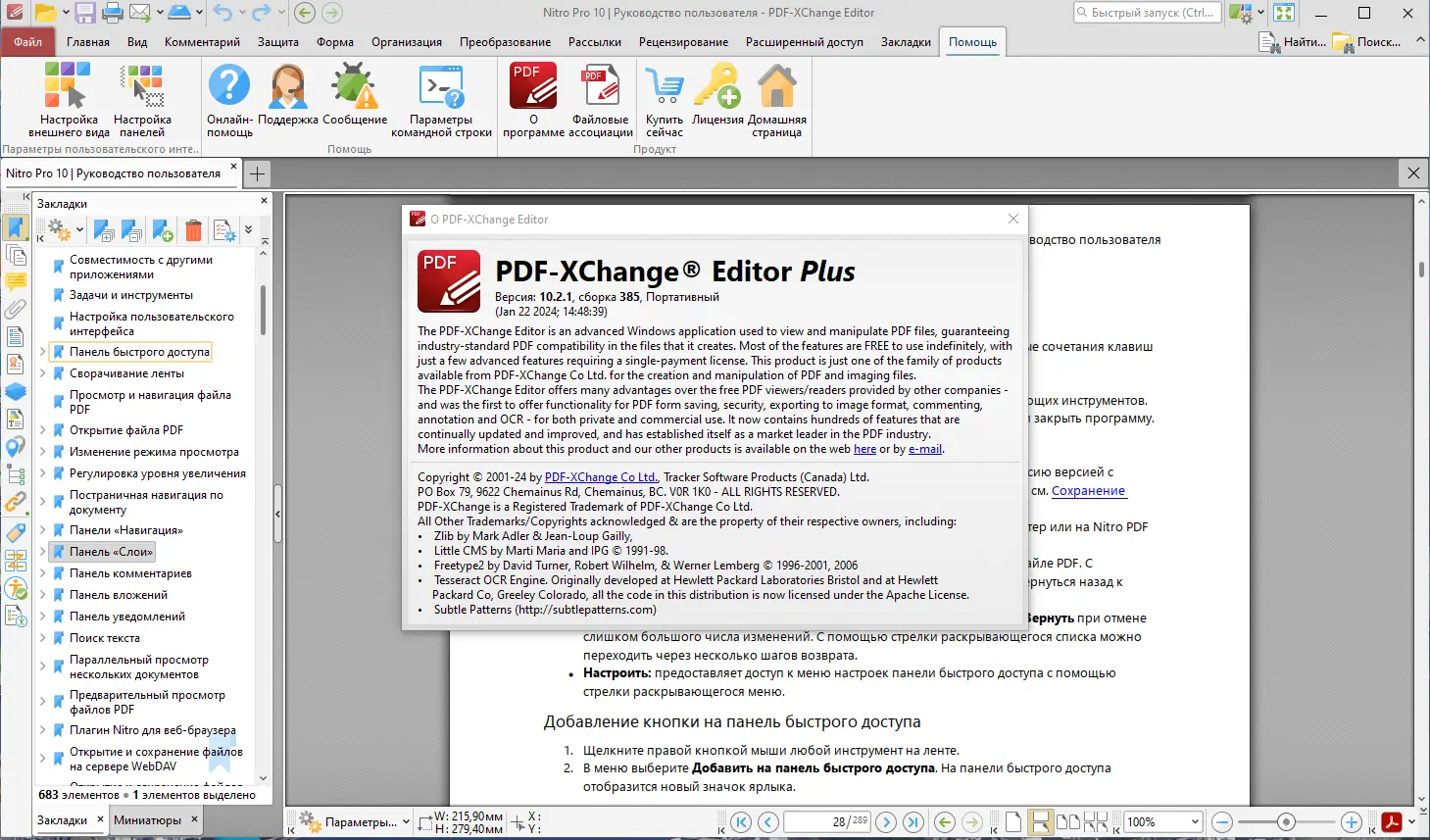The image size is (1430, 840).
Task: Toggle the Bookmarks pane sidebar icon
Action: 16,227
